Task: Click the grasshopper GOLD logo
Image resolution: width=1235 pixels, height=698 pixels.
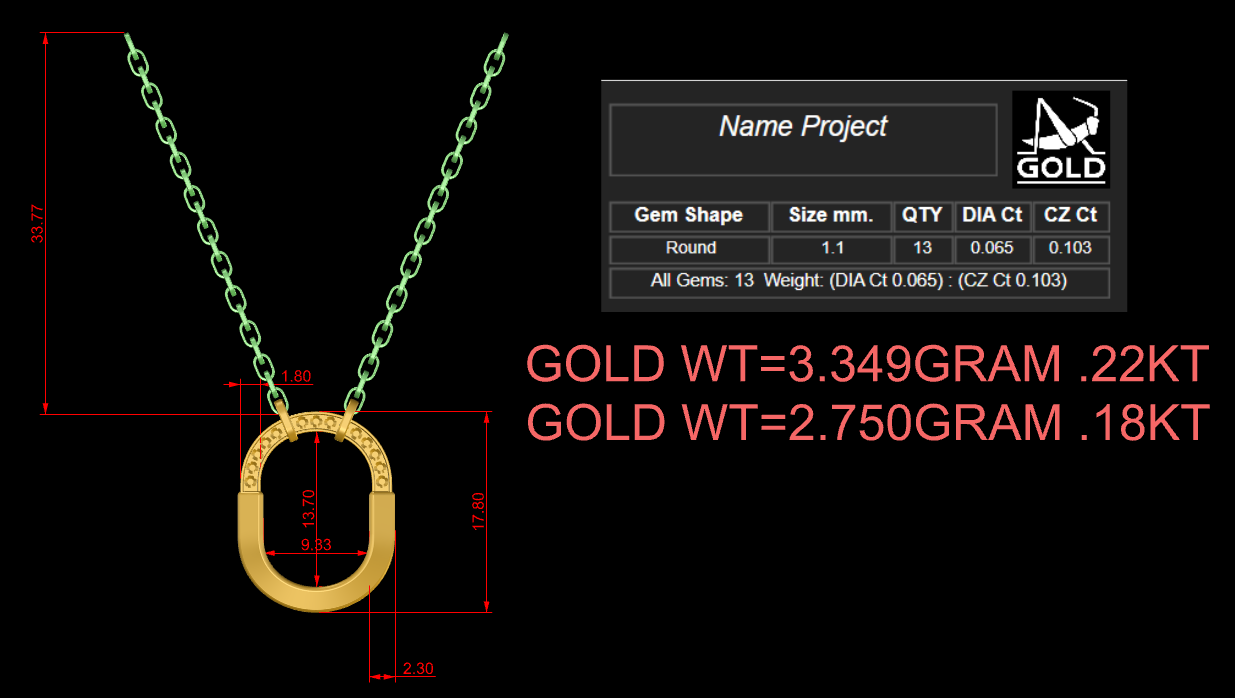Action: [1061, 139]
